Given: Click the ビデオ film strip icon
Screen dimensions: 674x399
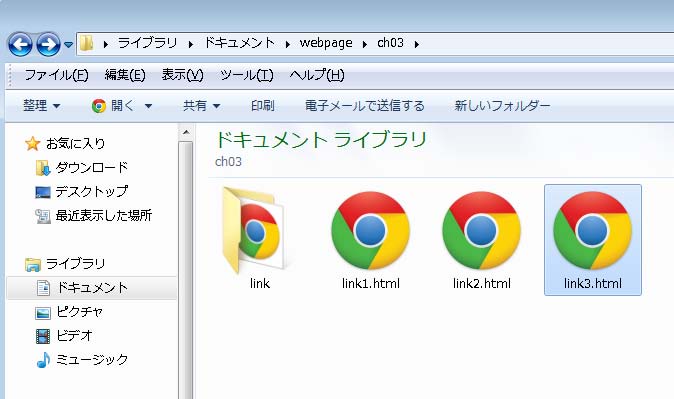Looking at the screenshot, I should 43,336.
